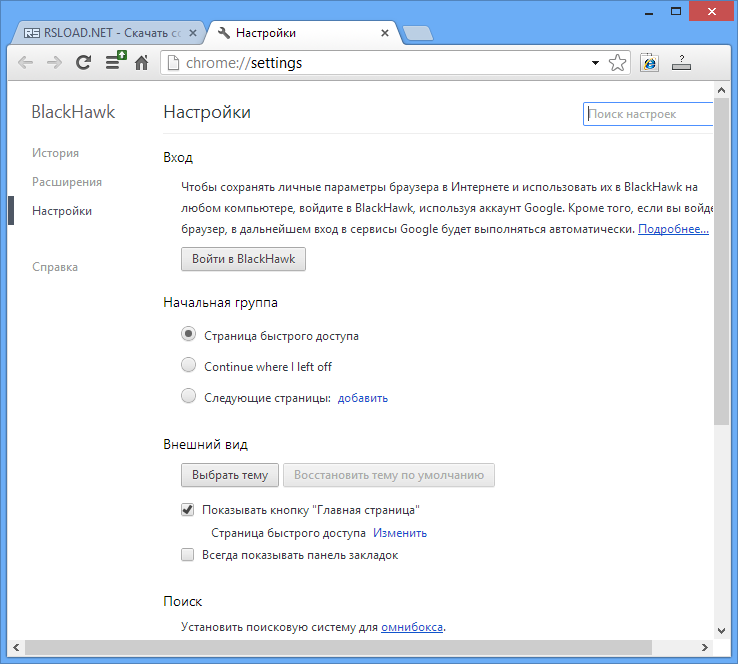This screenshot has width=738, height=664.
Task: Select Настройки in the sidebar
Action: tap(62, 211)
